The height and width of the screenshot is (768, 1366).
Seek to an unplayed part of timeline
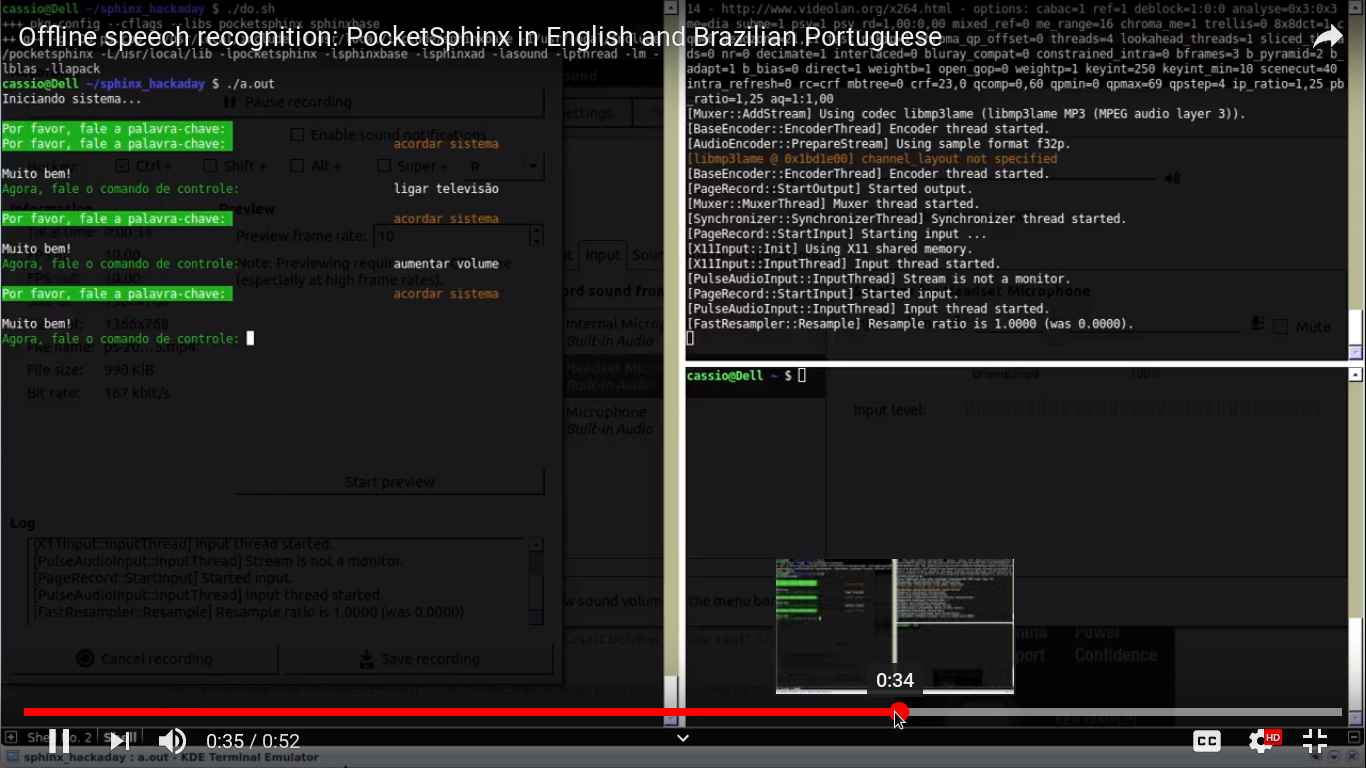click(1125, 712)
